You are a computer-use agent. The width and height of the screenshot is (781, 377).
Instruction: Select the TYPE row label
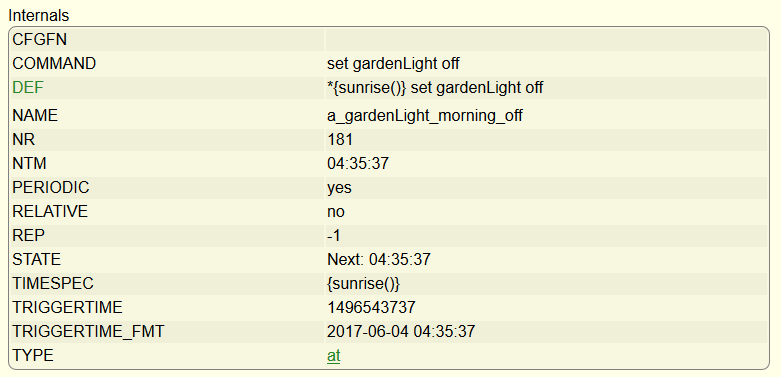tap(33, 356)
